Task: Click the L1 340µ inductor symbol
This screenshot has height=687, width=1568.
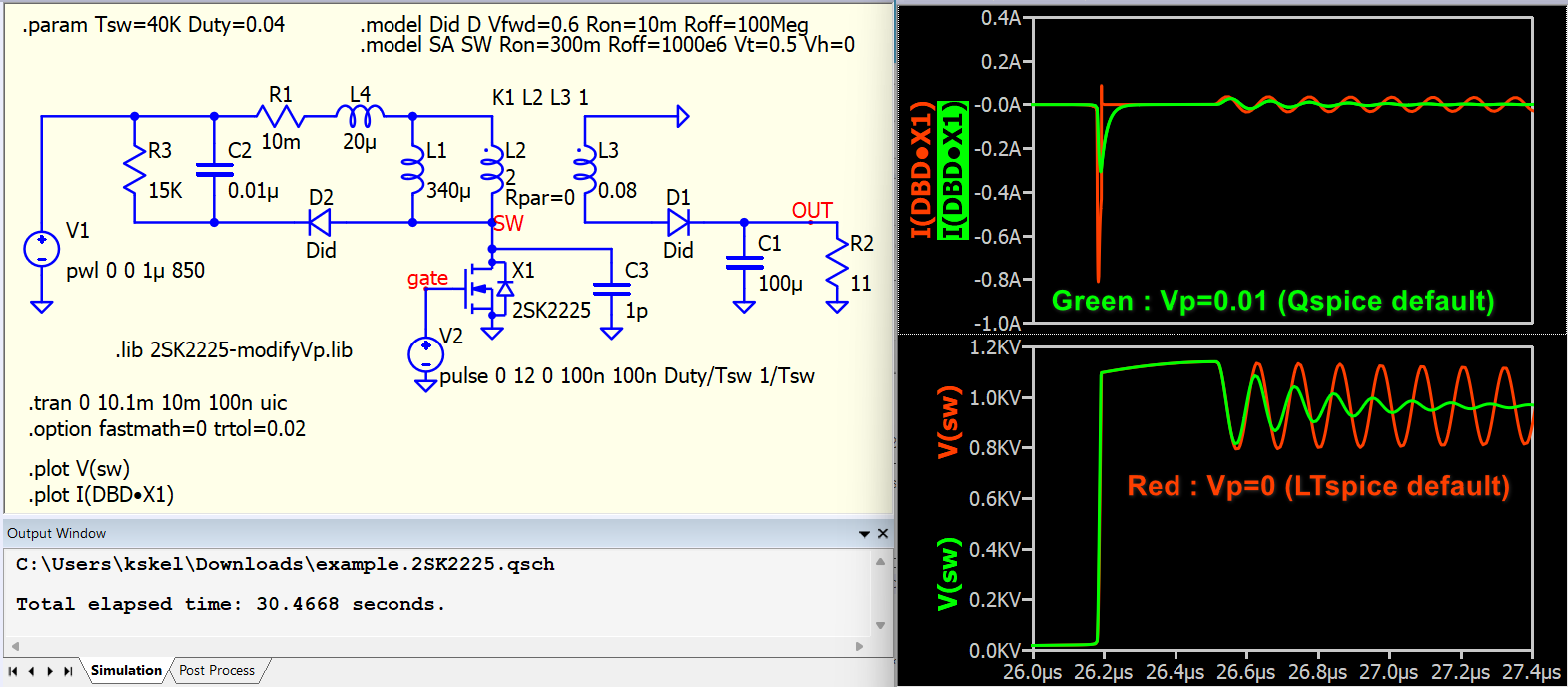Action: coord(412,170)
